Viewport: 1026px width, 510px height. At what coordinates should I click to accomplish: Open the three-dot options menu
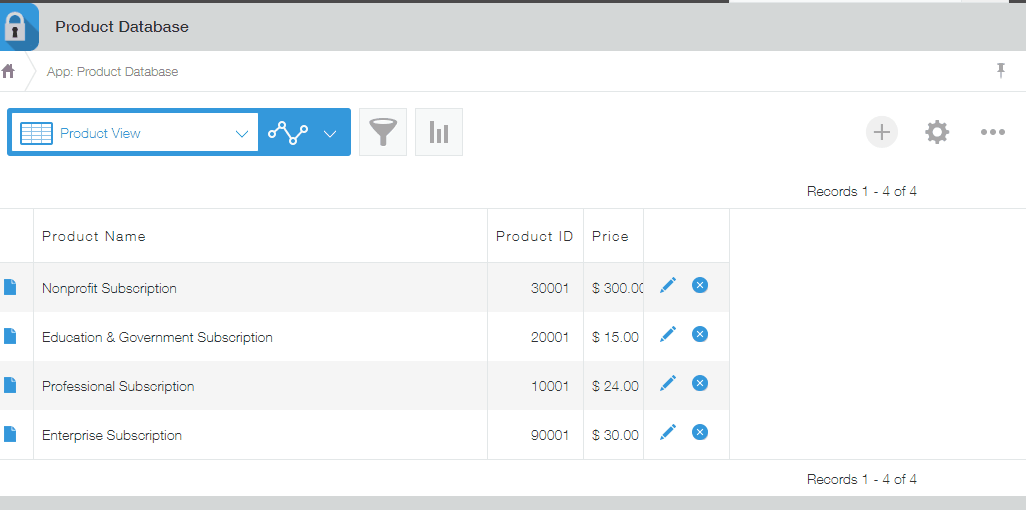pos(992,132)
